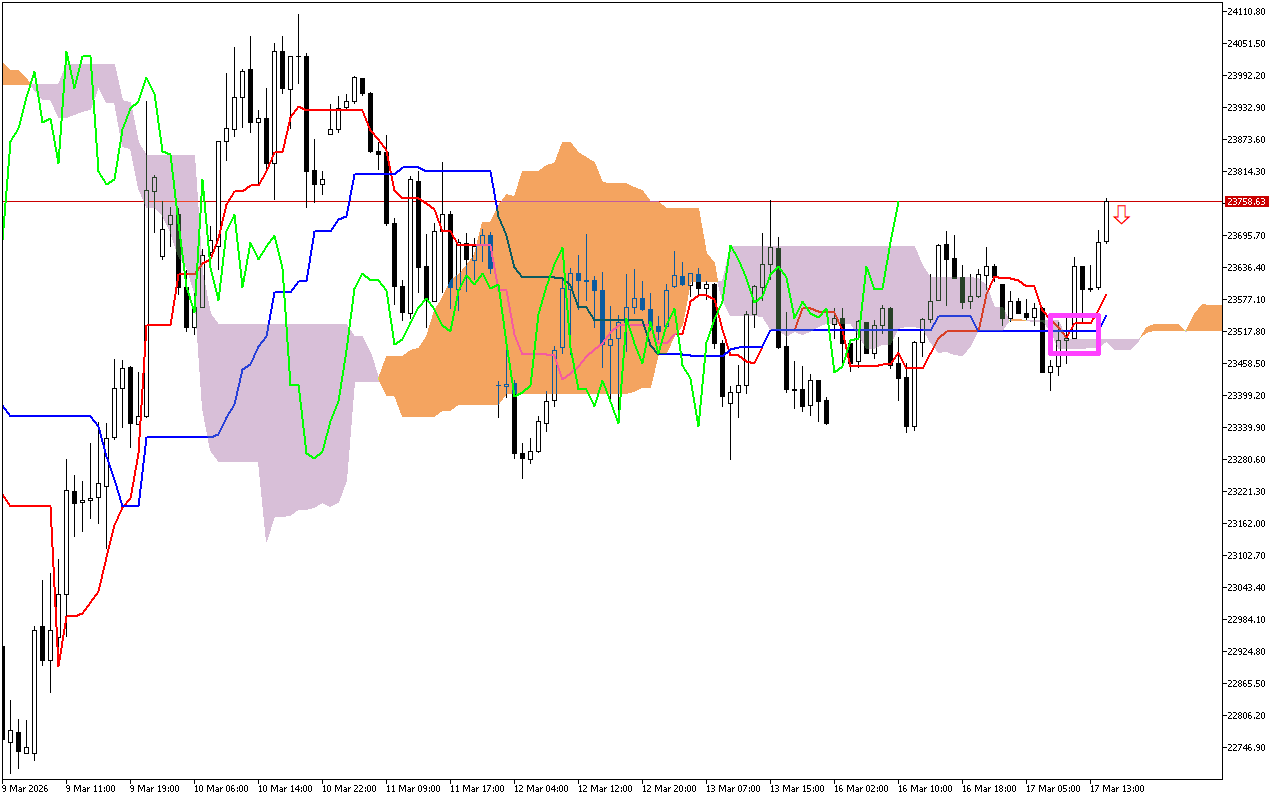Click the 16 Mar 18:00 time label
Viewport: 1280px width, 800px height.
[988, 788]
